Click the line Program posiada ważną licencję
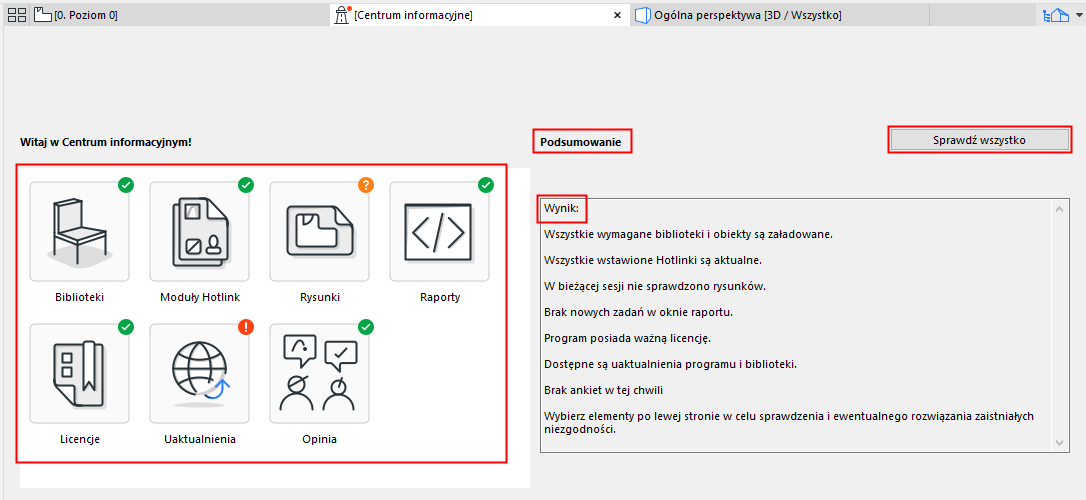 (x=626, y=338)
